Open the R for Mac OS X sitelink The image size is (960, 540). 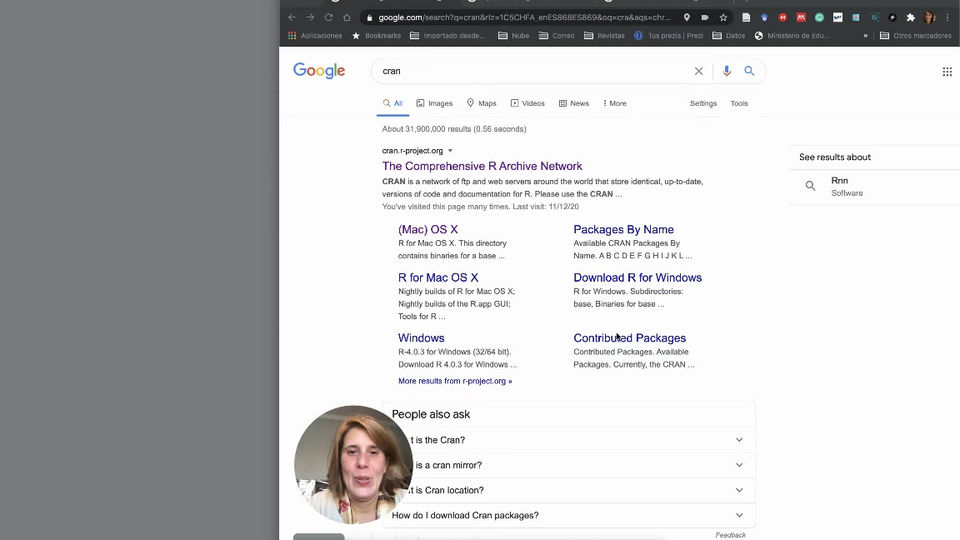(438, 278)
